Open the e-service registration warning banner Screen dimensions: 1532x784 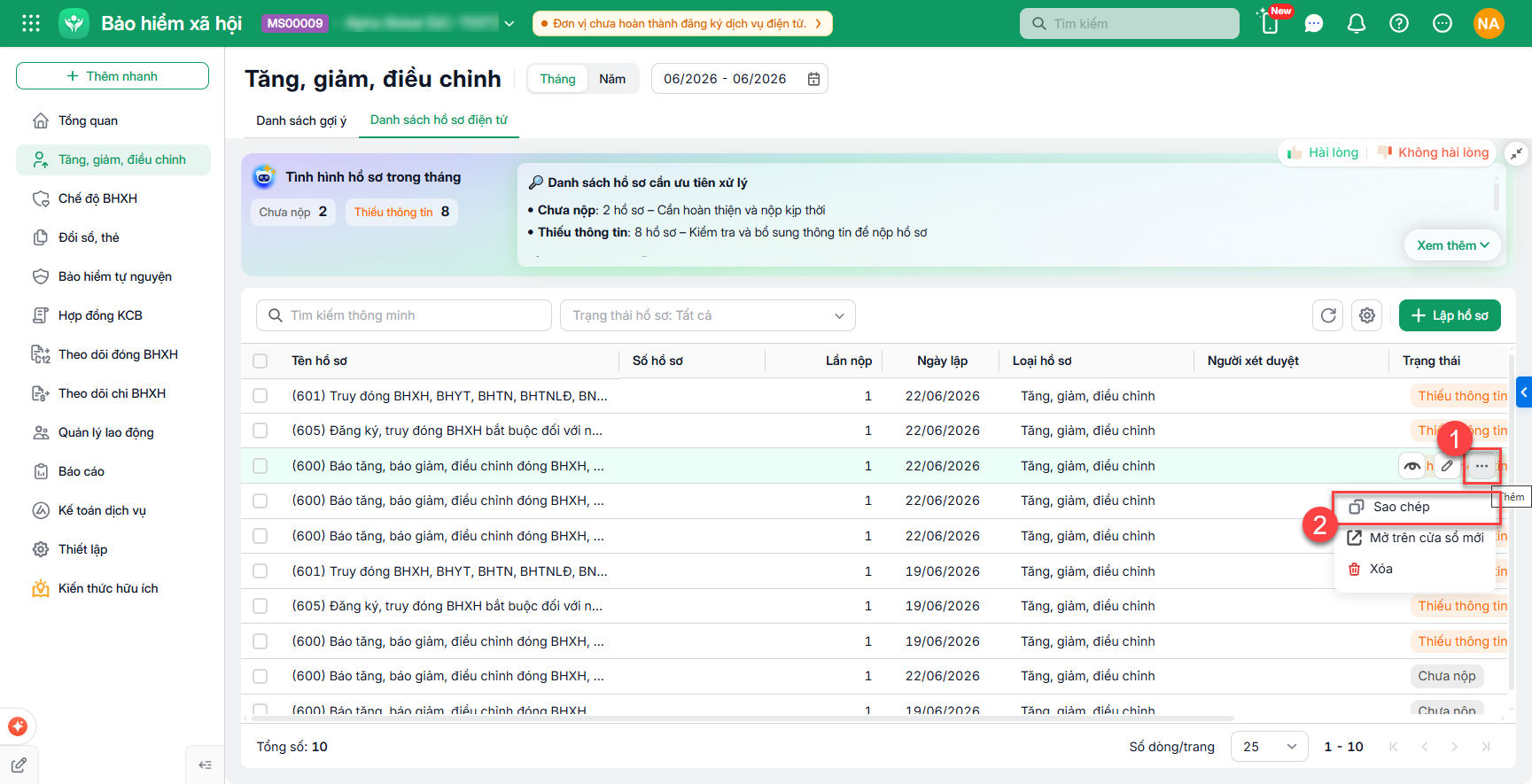tap(682, 24)
